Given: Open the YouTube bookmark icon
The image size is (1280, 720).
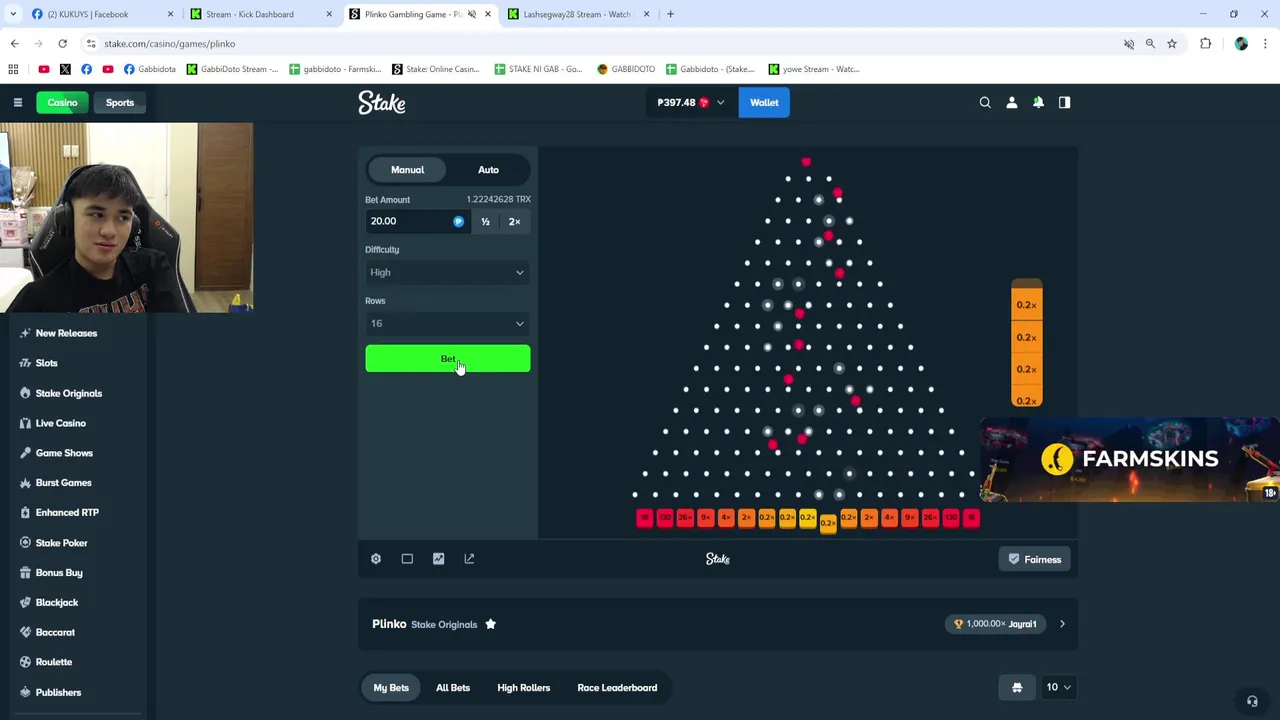Looking at the screenshot, I should pos(43,69).
